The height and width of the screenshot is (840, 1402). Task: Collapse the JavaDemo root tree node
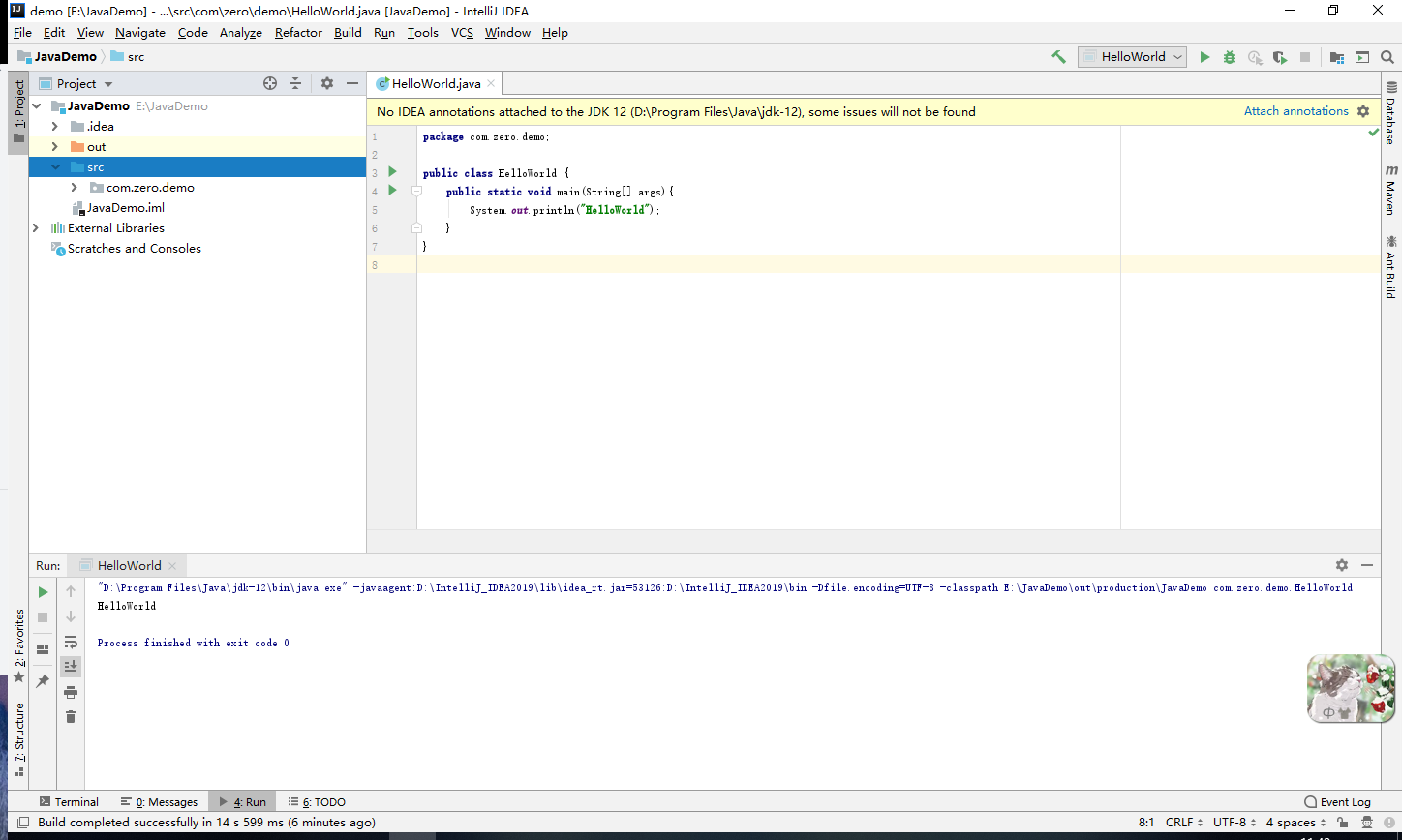click(x=37, y=106)
